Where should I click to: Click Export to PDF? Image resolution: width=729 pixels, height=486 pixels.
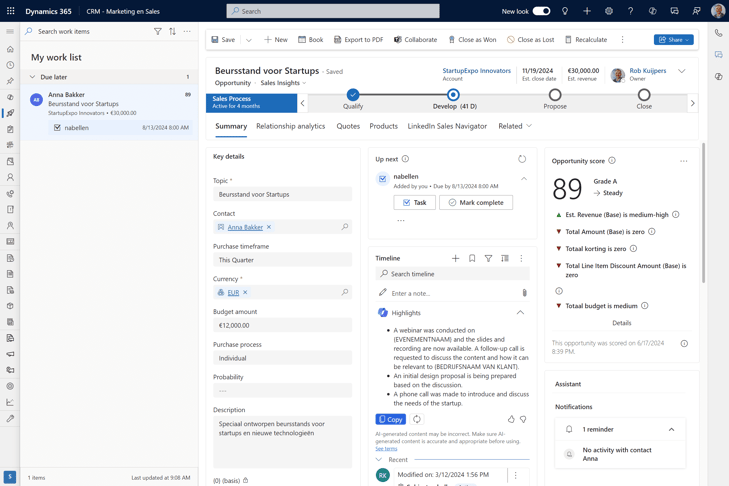point(358,40)
